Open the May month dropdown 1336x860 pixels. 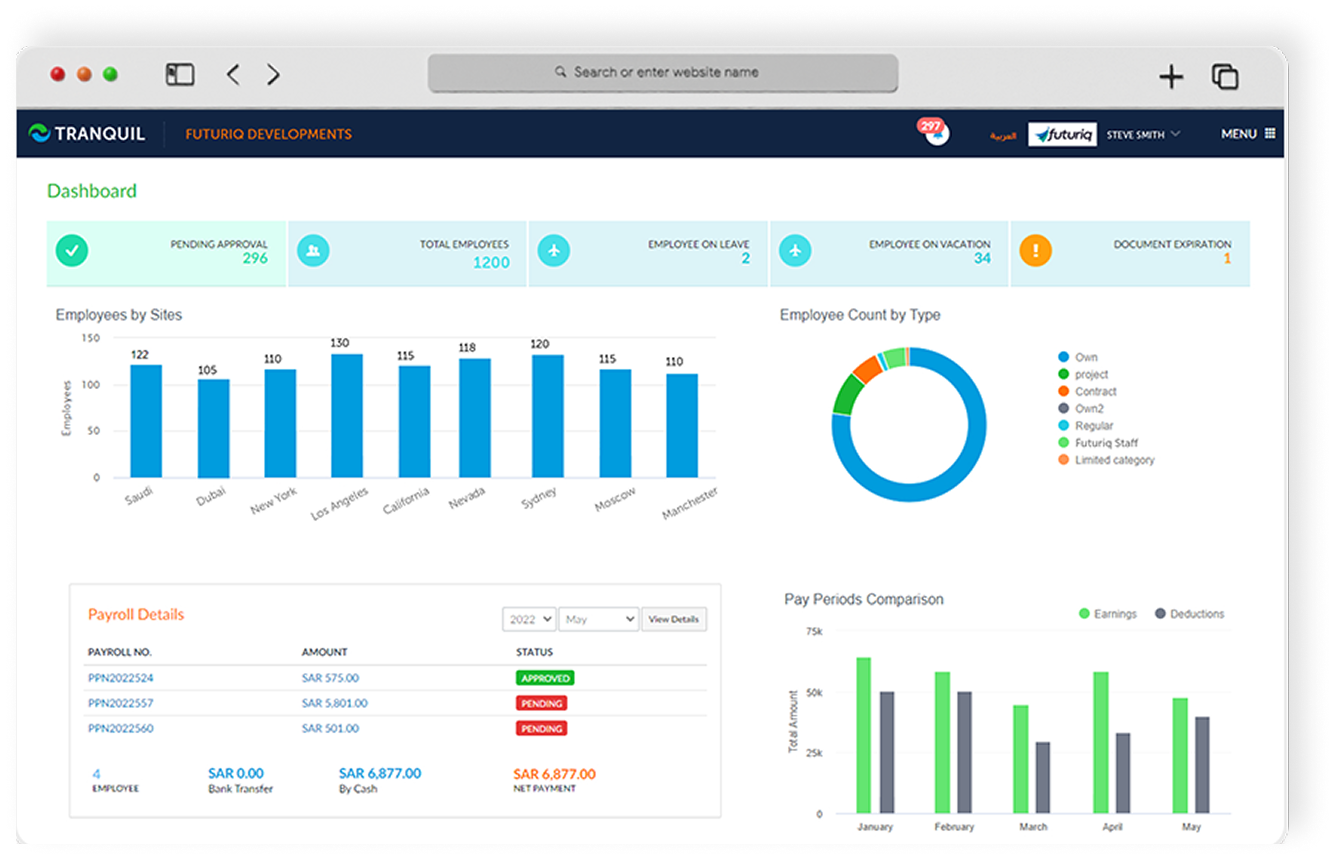pos(598,620)
